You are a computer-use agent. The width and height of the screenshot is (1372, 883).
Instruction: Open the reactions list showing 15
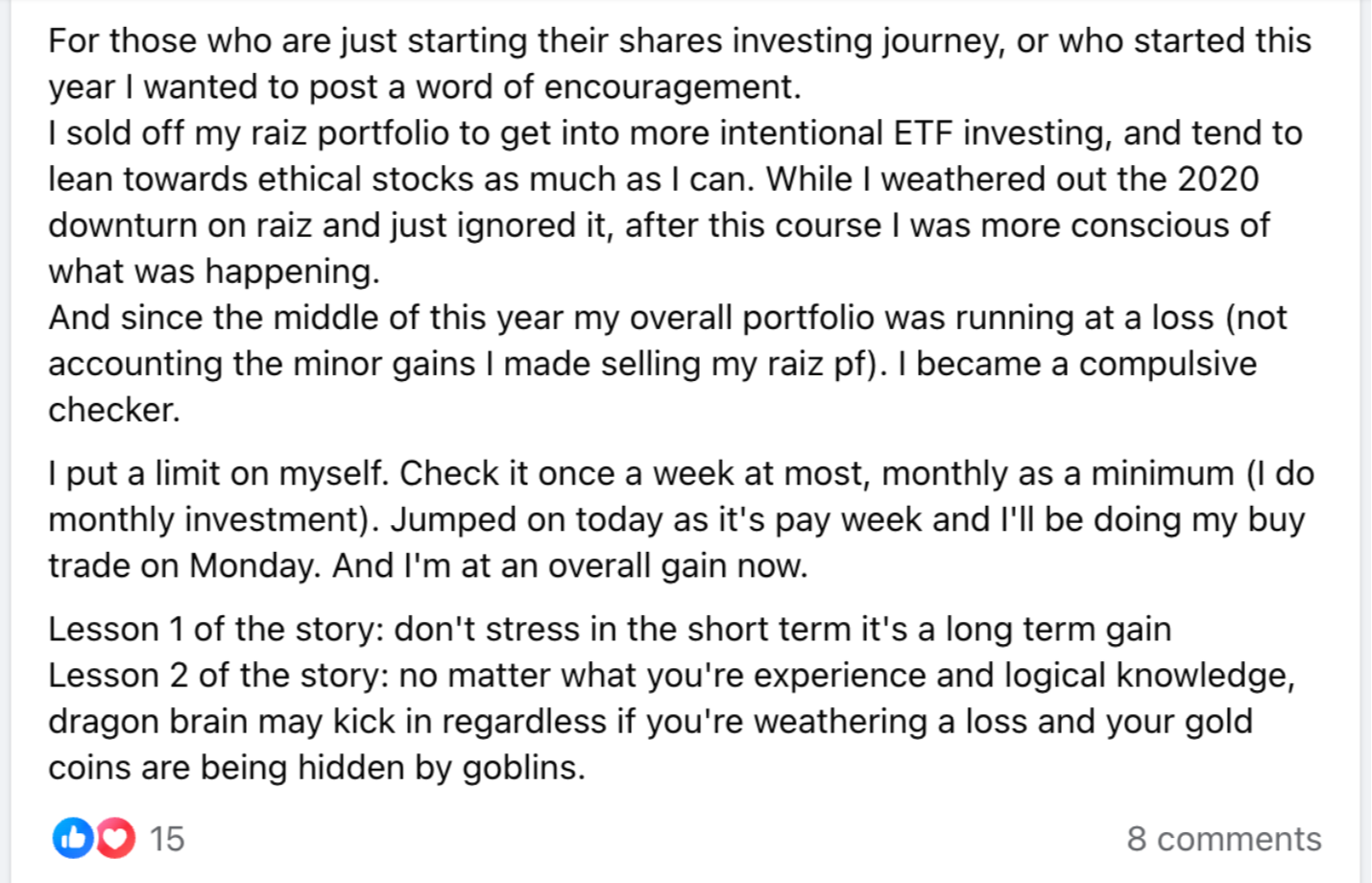point(166,839)
